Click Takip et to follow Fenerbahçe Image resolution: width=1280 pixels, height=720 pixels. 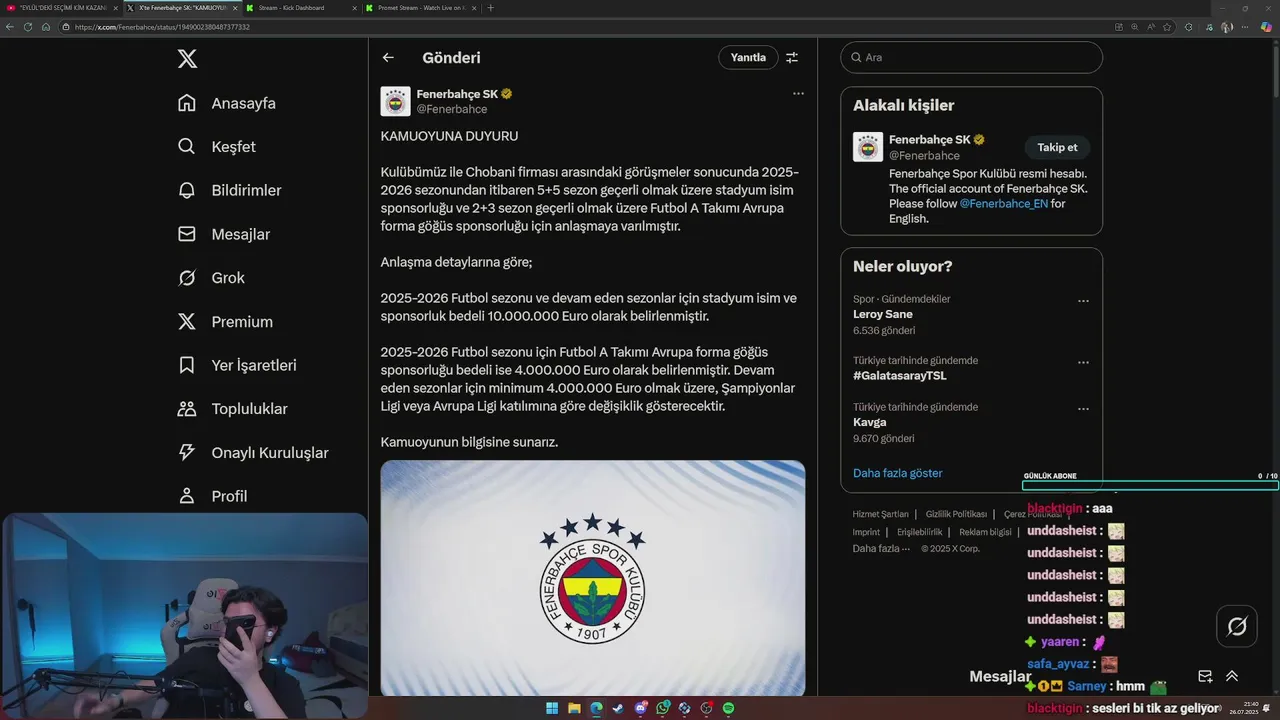click(x=1057, y=147)
